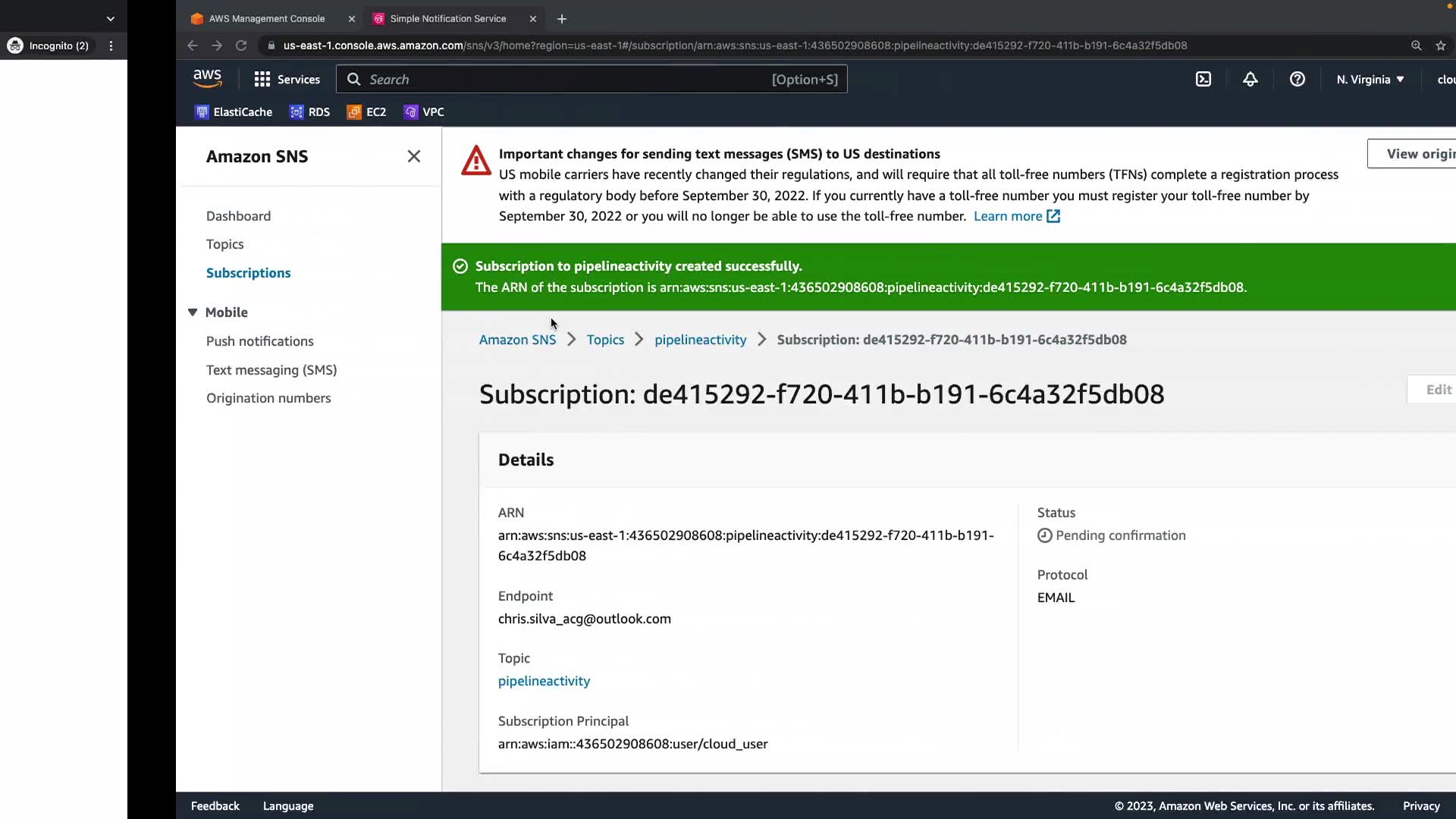The image size is (1456, 819).
Task: Open EC2 shortcut in favorites bar
Action: pos(367,112)
